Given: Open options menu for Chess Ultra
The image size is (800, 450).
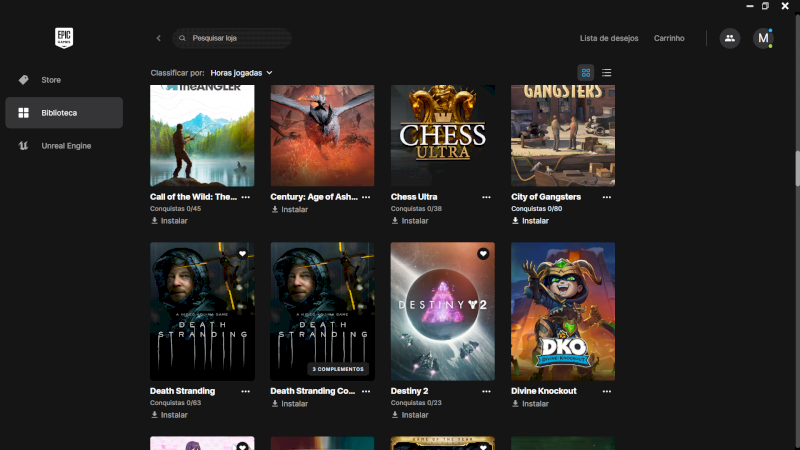Looking at the screenshot, I should (486, 197).
